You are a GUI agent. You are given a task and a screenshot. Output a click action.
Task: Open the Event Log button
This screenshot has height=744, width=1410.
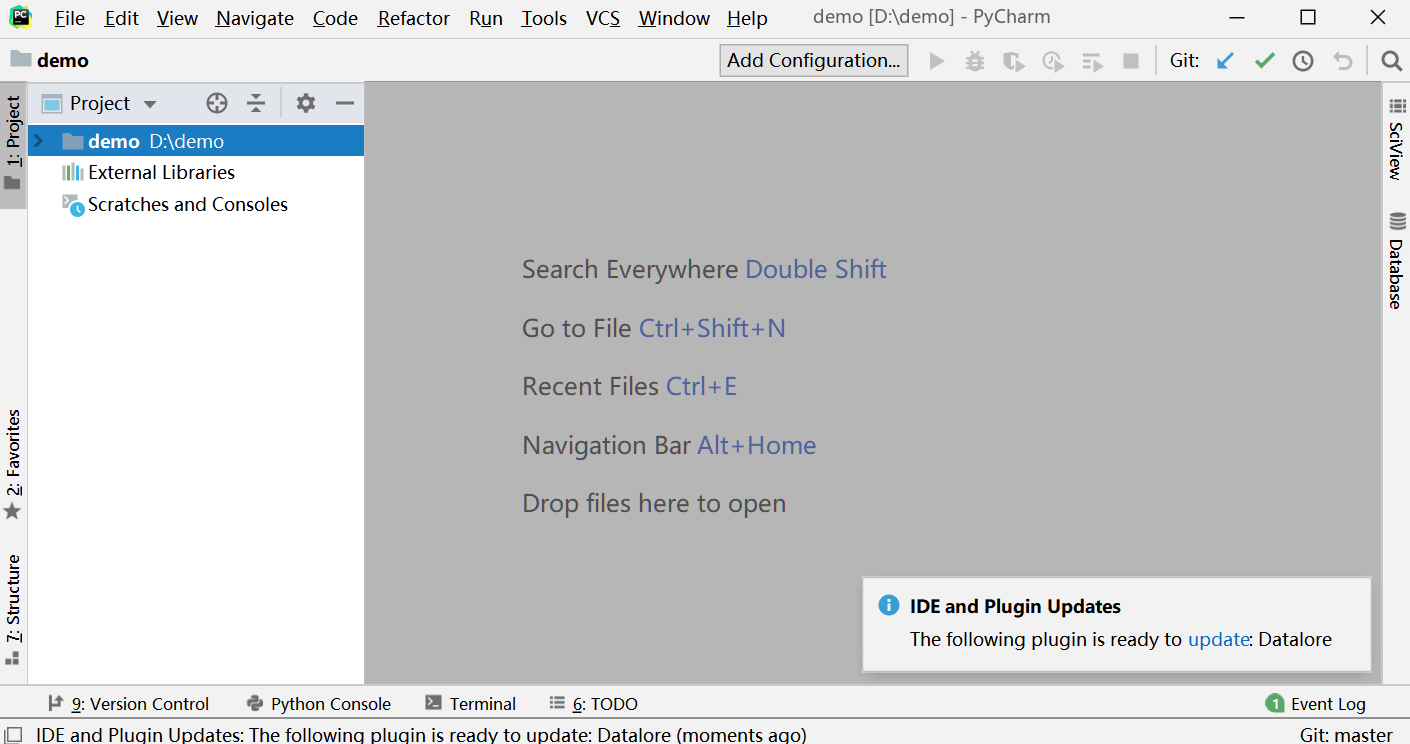point(1315,704)
